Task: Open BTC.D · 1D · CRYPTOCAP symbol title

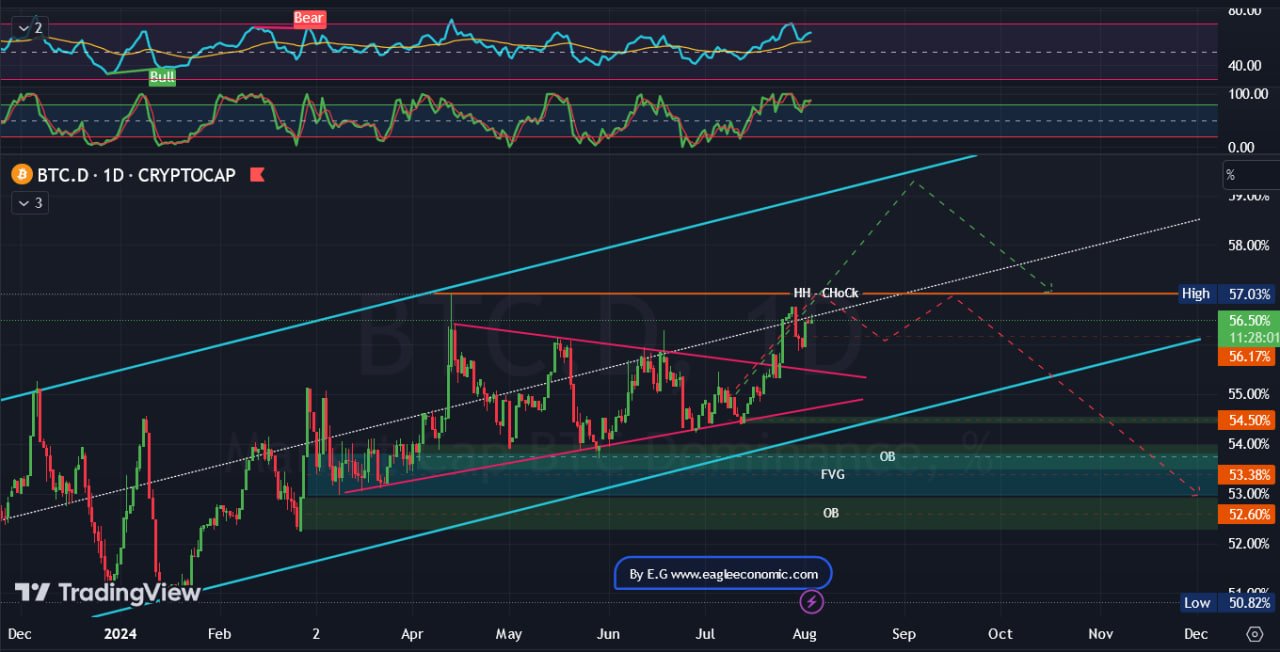Action: [x=136, y=175]
